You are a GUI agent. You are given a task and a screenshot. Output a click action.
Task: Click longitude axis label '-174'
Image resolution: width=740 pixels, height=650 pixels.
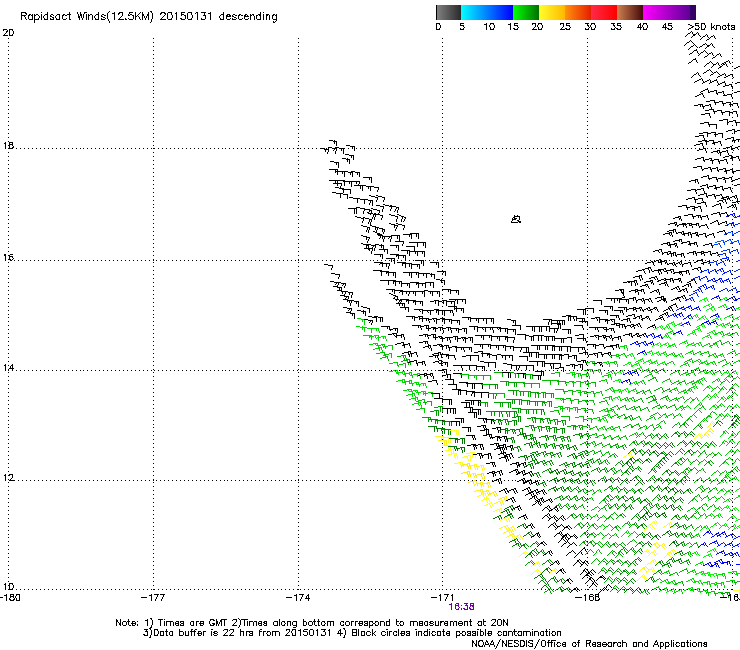[298, 598]
